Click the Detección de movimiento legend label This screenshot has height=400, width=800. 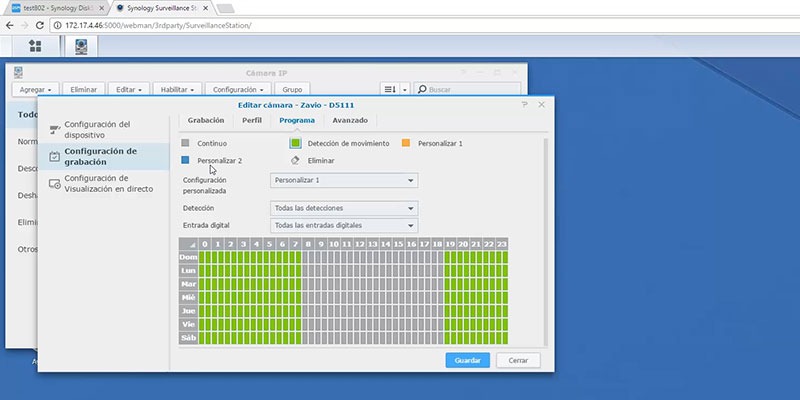(x=348, y=143)
